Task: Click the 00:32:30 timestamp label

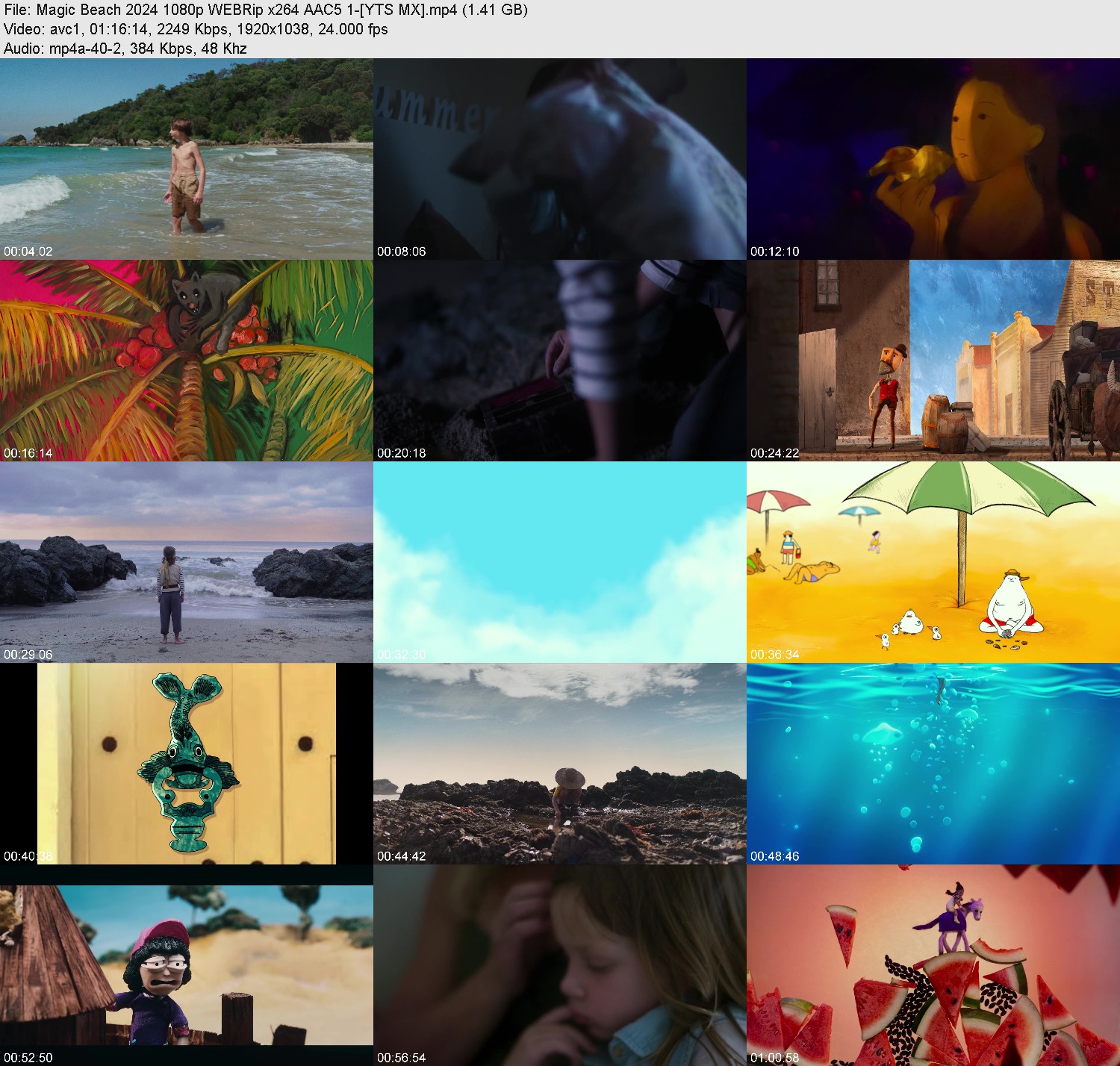Action: 402,655
